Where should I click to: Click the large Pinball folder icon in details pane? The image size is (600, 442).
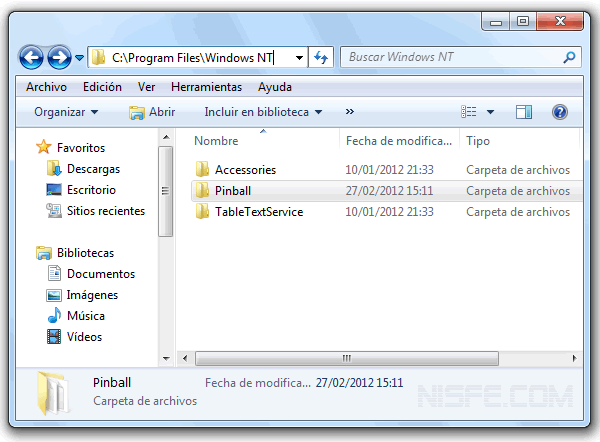(x=54, y=393)
